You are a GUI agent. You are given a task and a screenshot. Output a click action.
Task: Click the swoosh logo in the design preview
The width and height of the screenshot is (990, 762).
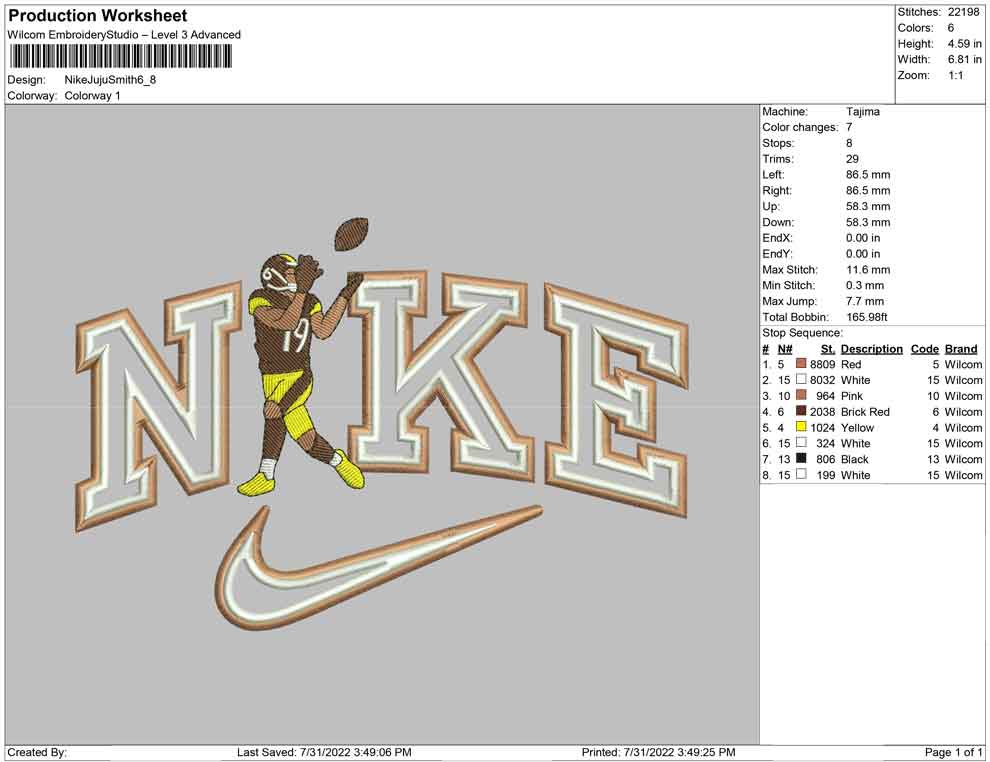(379, 568)
